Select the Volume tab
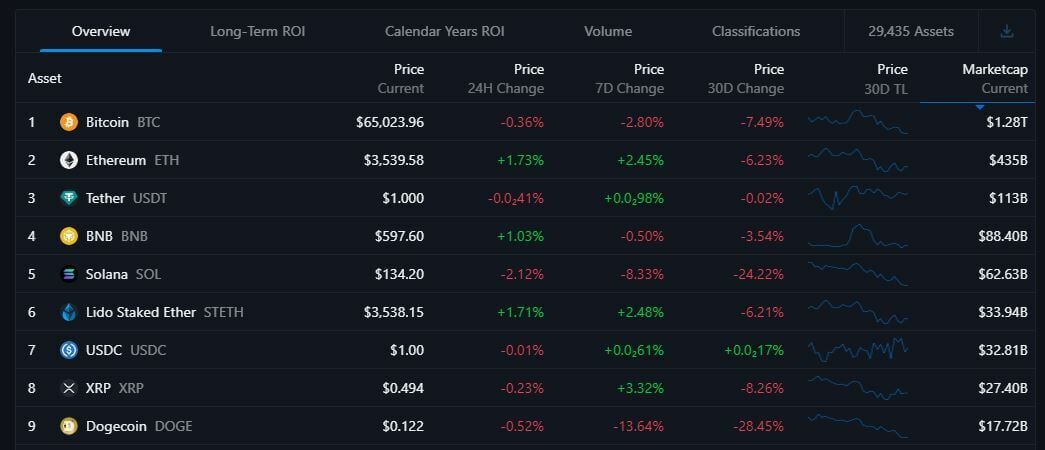The width and height of the screenshot is (1045, 450). pos(608,31)
